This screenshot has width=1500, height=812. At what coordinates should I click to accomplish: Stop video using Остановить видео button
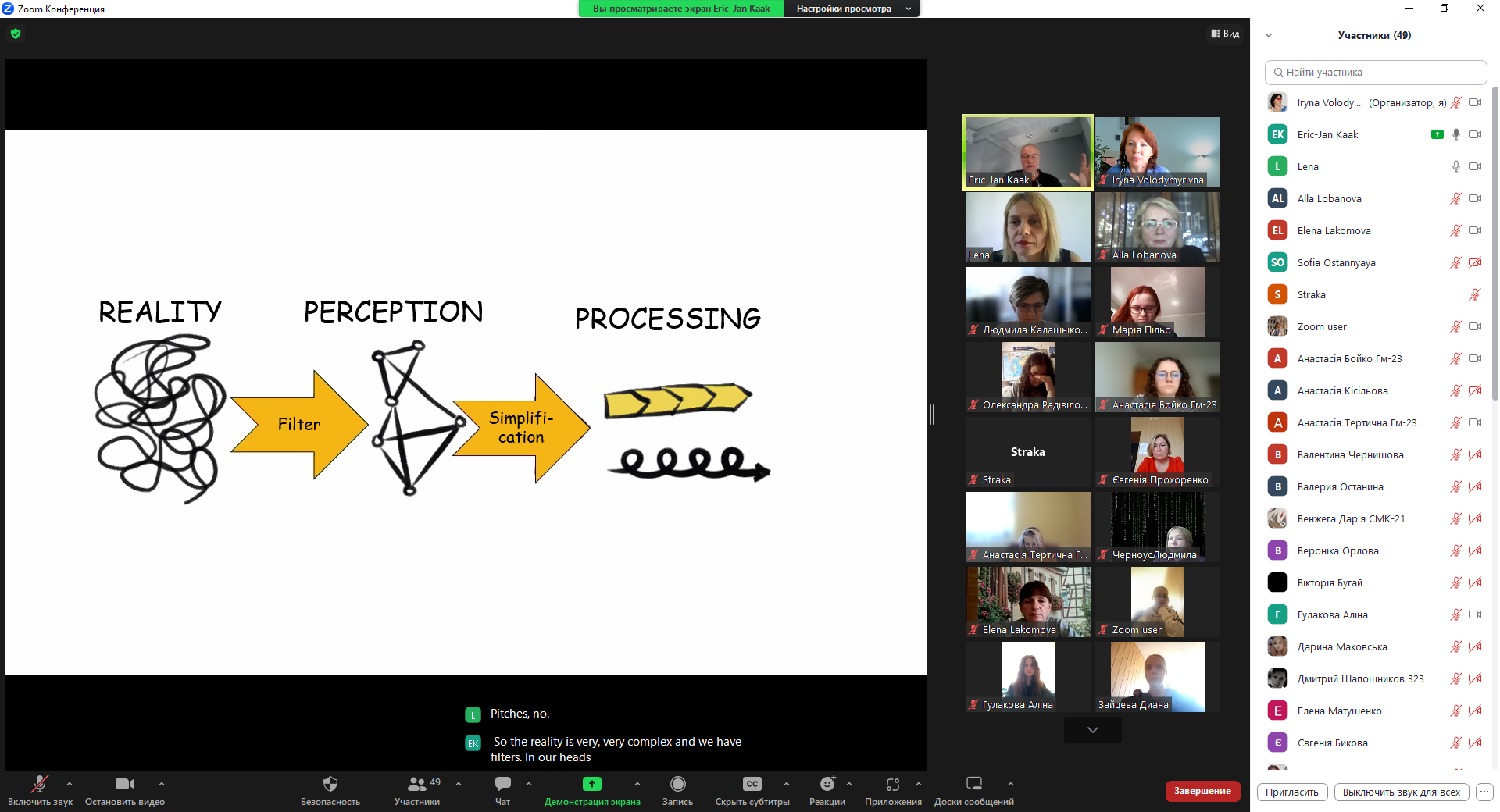point(124,784)
